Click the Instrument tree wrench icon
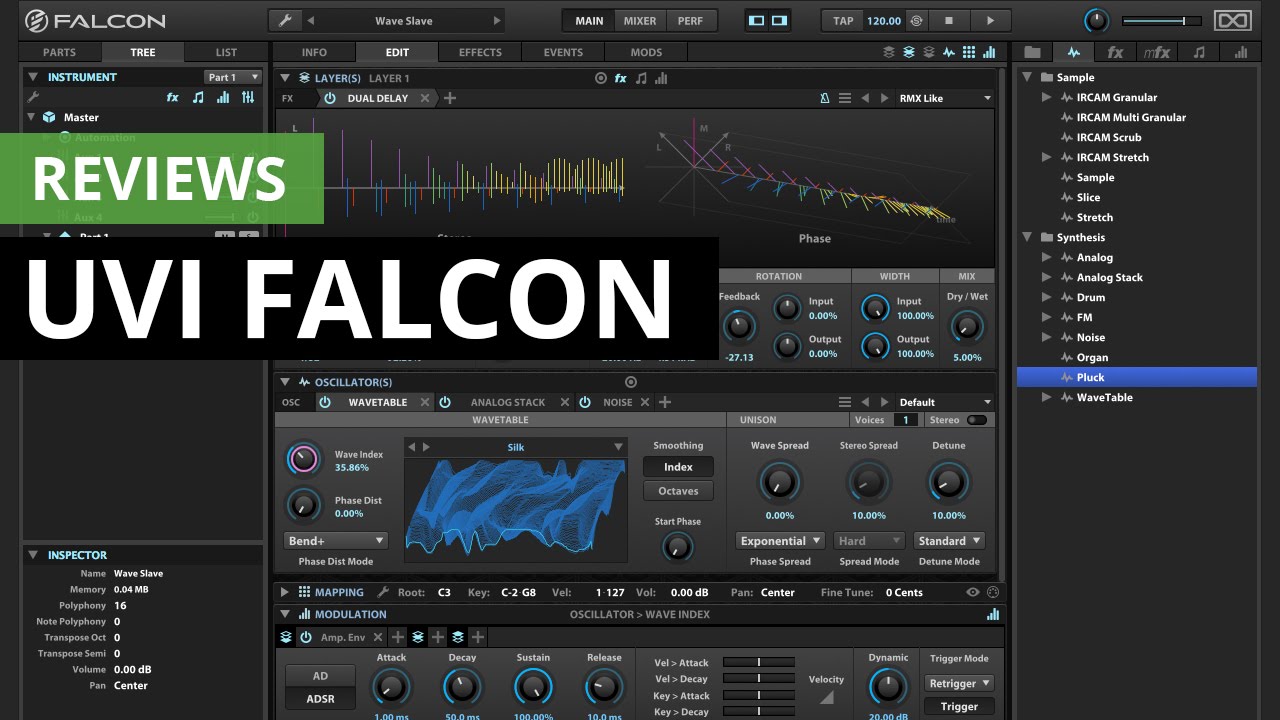The width and height of the screenshot is (1280, 720). (33, 97)
